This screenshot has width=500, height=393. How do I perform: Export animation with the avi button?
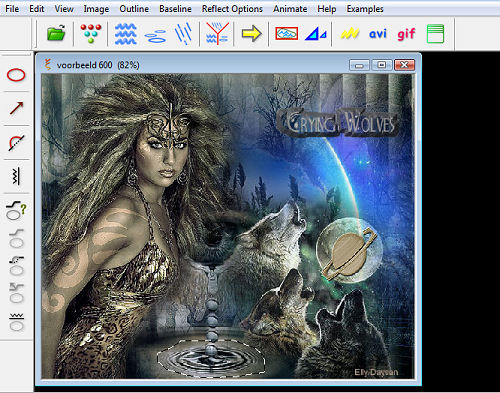click(x=378, y=34)
